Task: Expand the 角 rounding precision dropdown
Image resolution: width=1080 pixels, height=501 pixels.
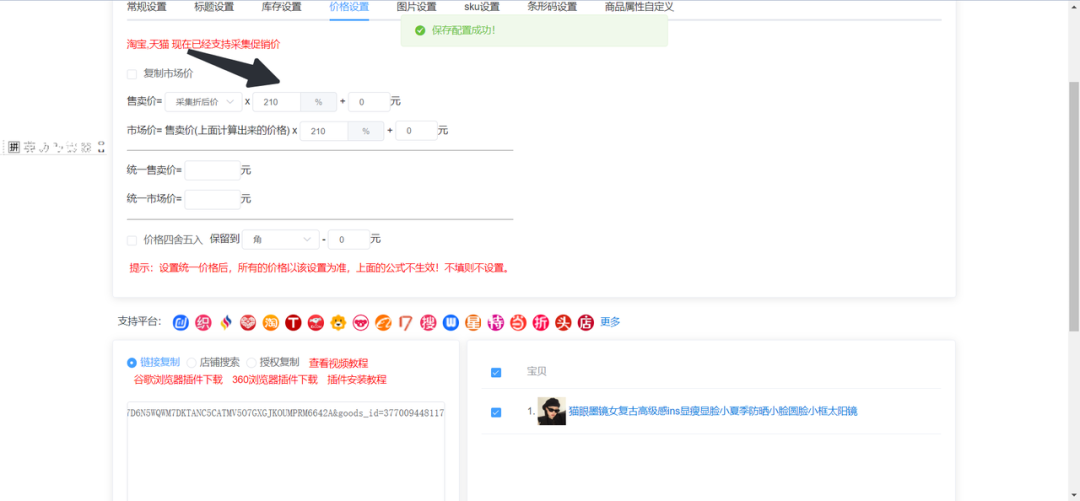Action: tap(281, 239)
